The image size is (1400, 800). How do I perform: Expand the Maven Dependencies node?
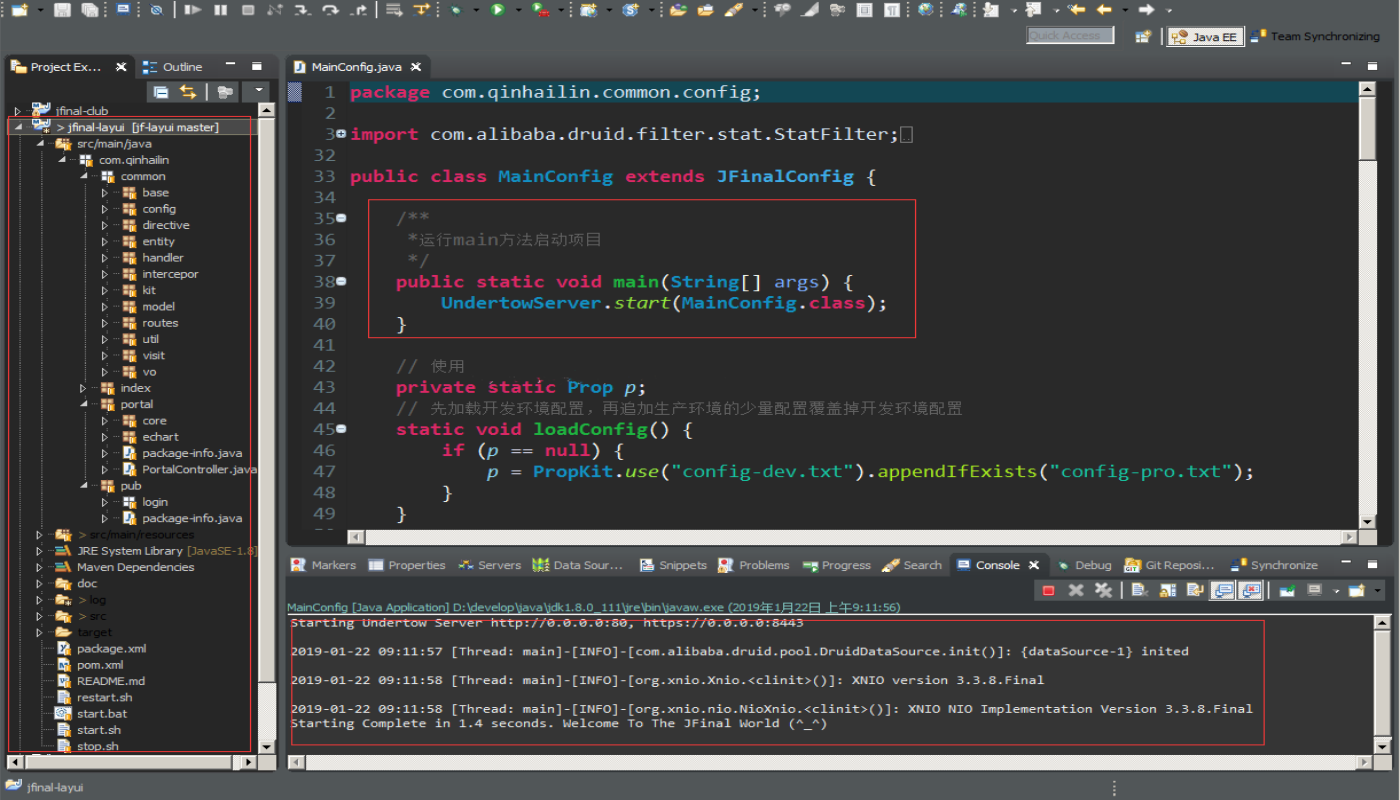[x=39, y=567]
